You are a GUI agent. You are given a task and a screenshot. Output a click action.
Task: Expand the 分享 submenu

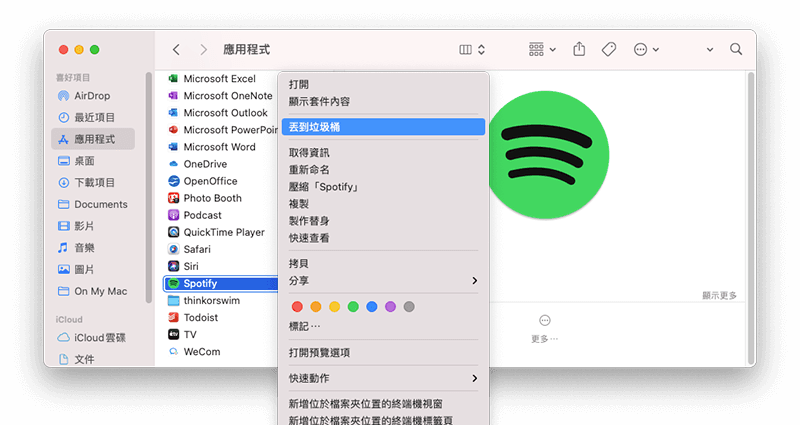(383, 281)
